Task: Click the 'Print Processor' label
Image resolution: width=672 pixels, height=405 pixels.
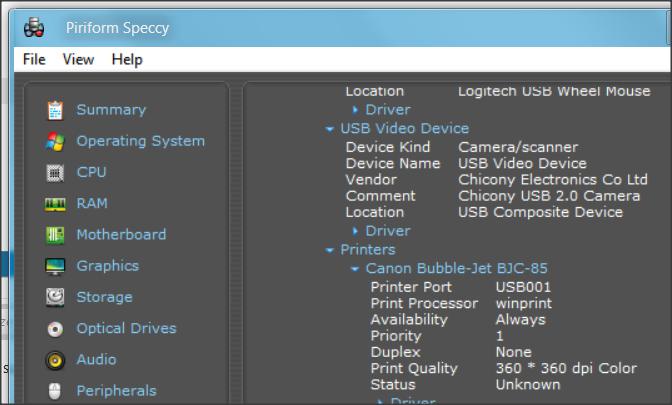Action: tap(424, 304)
